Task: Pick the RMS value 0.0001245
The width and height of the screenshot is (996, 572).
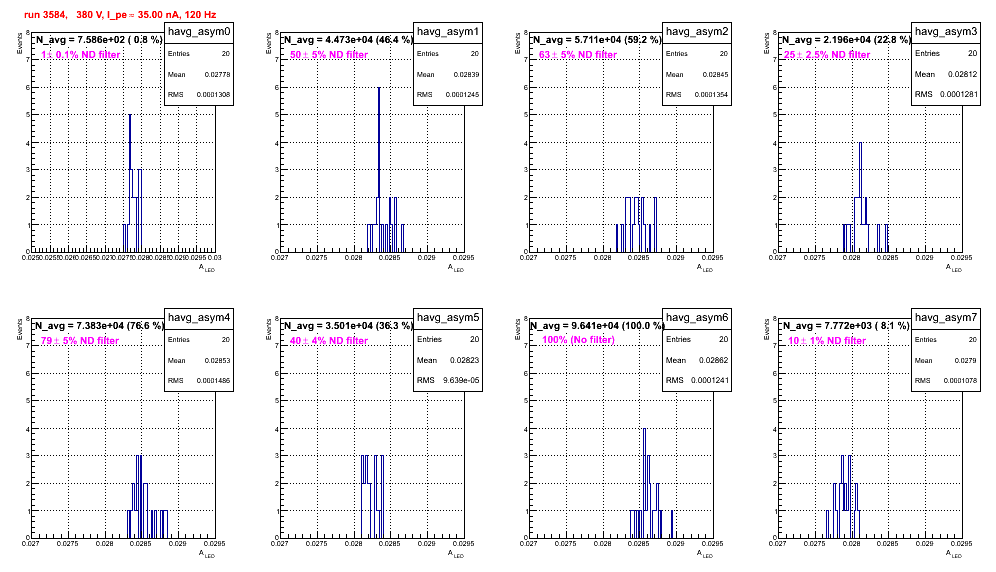Action: pos(462,95)
